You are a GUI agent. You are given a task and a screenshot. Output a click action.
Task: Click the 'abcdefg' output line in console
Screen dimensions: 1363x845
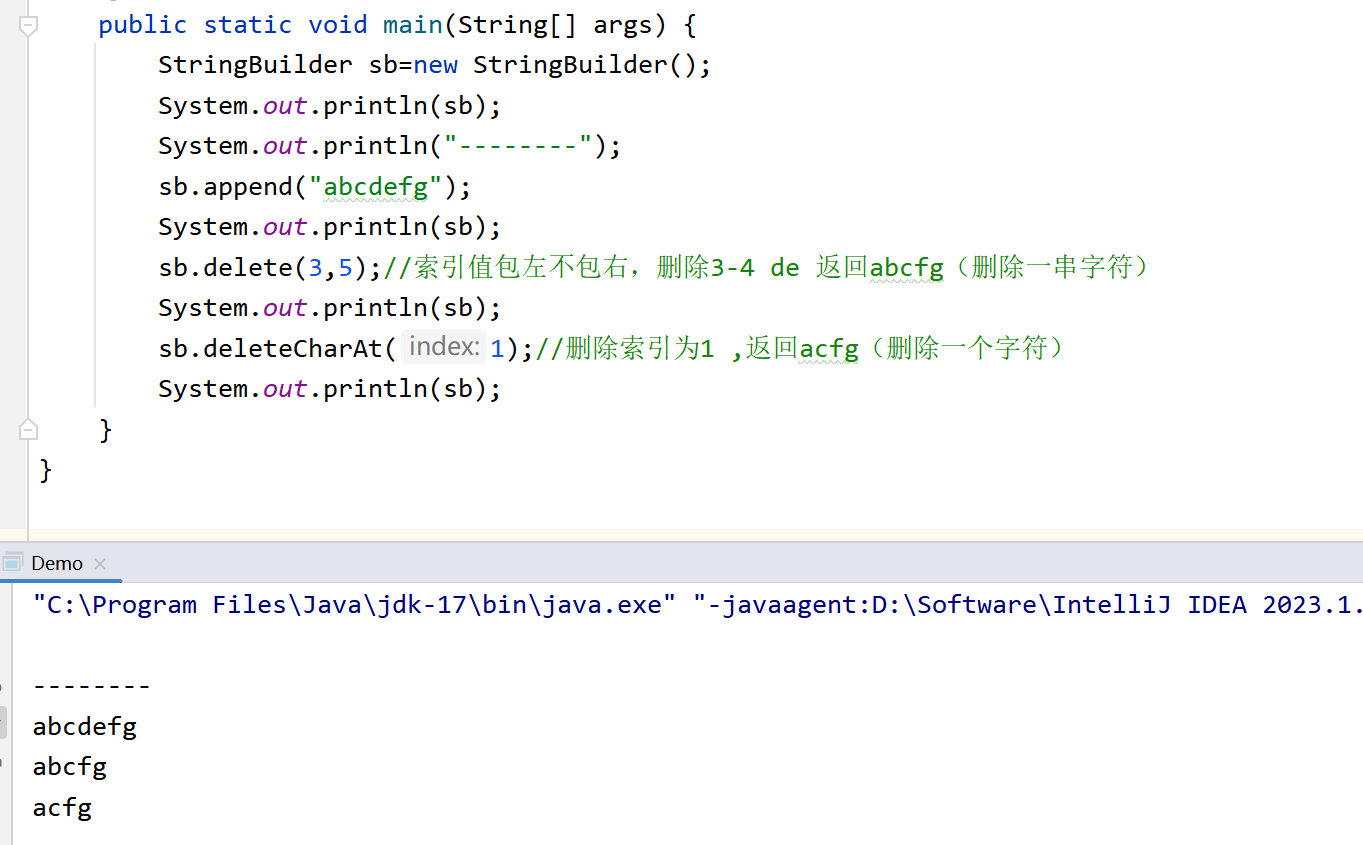pyautogui.click(x=85, y=726)
